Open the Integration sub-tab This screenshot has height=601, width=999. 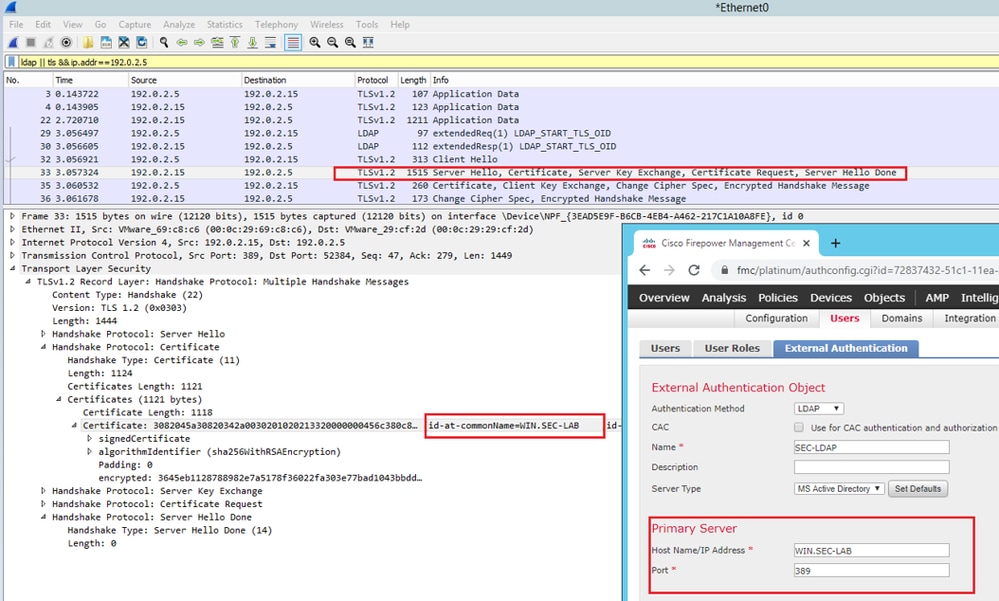click(969, 318)
